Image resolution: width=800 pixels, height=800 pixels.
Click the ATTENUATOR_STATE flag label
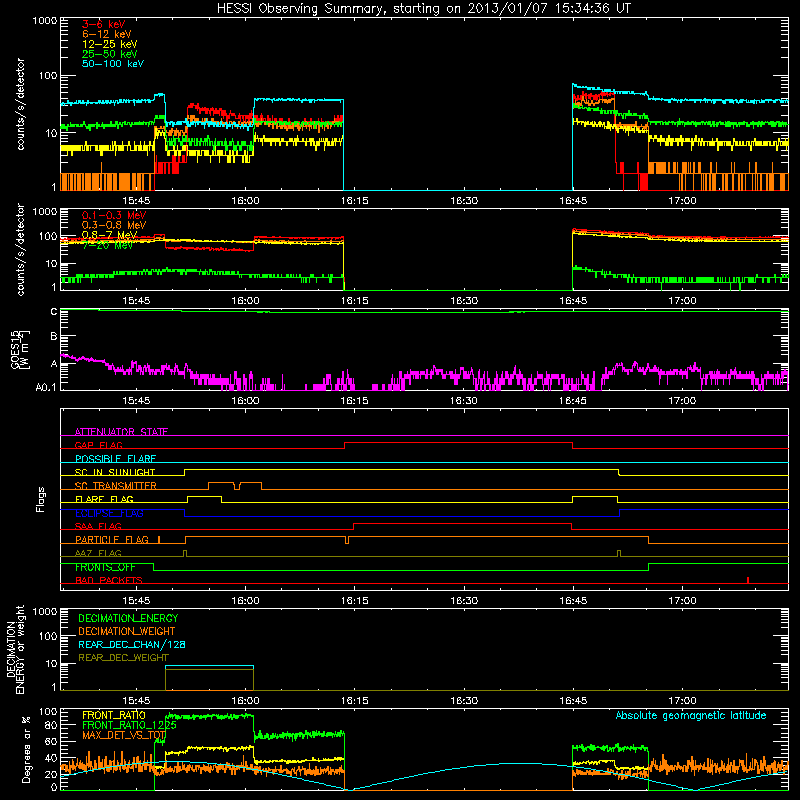pyautogui.click(x=121, y=432)
